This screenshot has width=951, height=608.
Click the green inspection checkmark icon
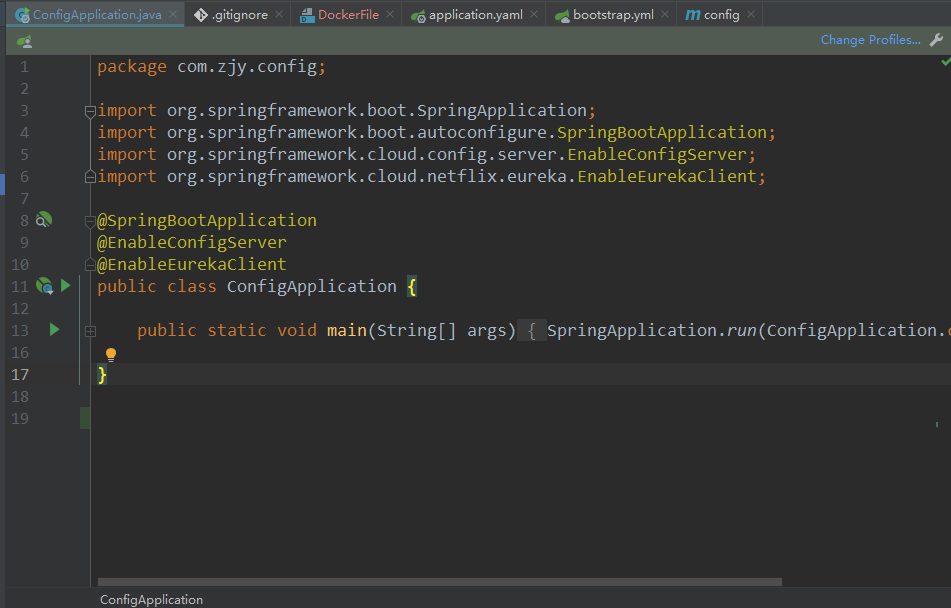coord(946,61)
